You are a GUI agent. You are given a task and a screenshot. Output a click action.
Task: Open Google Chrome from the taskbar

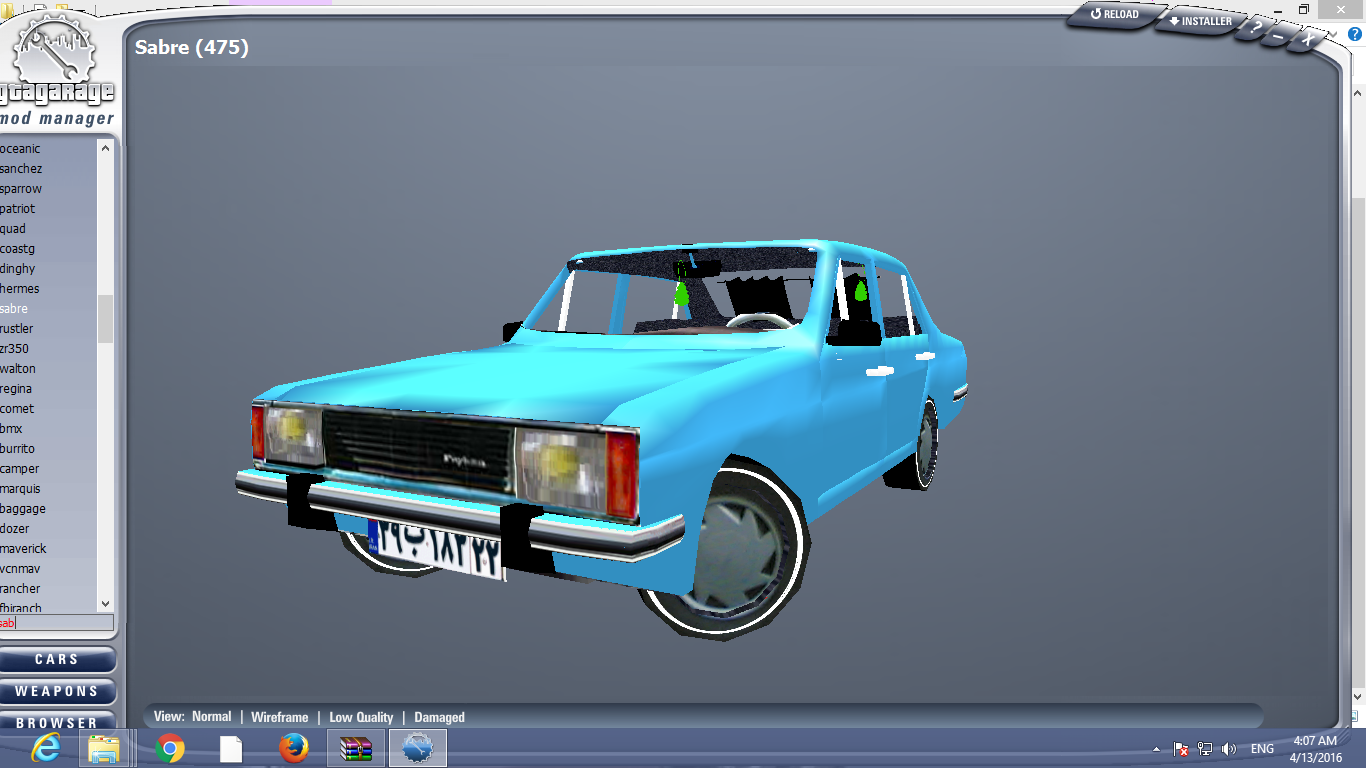[170, 748]
